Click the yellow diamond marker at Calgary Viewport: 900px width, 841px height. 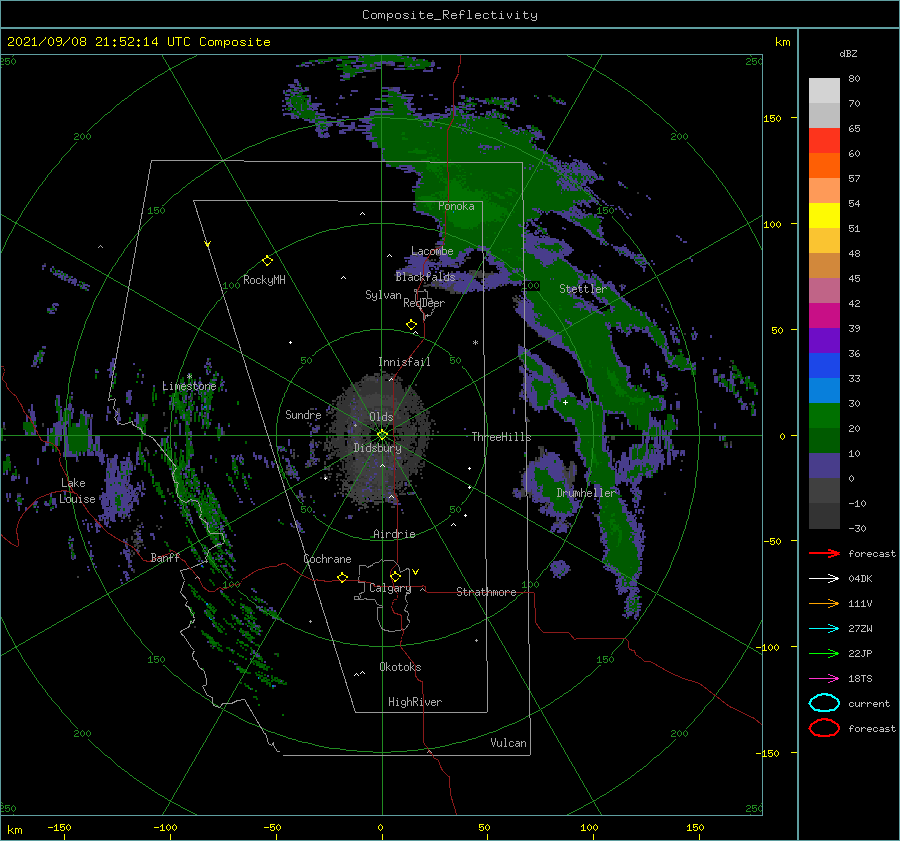tap(395, 576)
